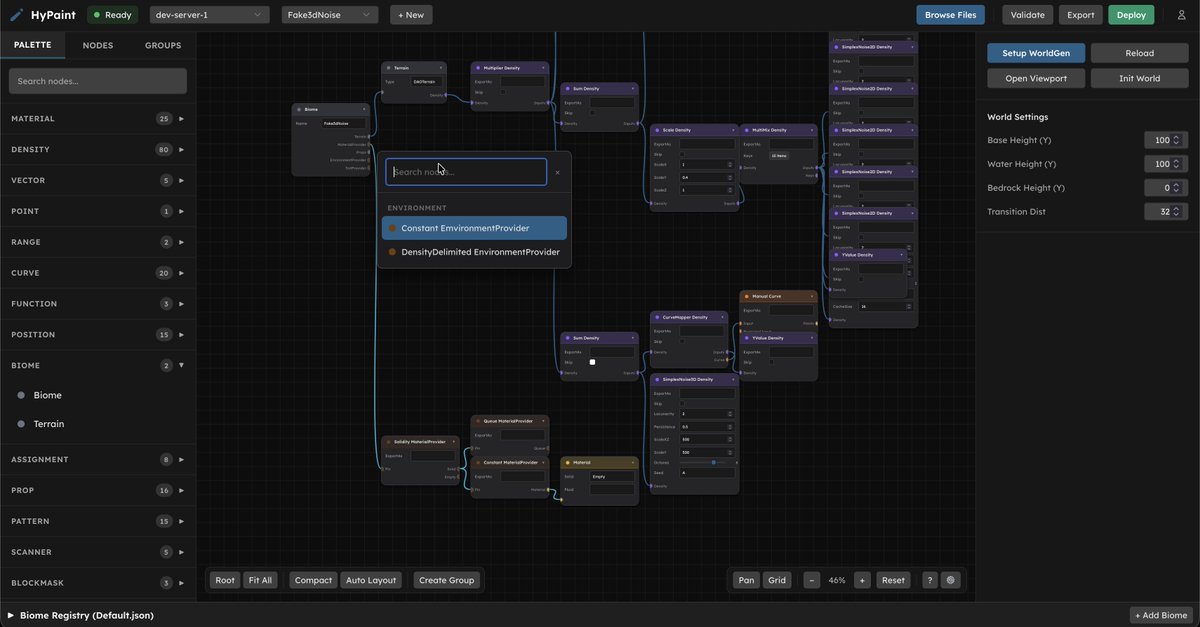Toggle Skip checkbox on CurveMapper Density node
Screen dimensions: 1200x627
point(683,341)
